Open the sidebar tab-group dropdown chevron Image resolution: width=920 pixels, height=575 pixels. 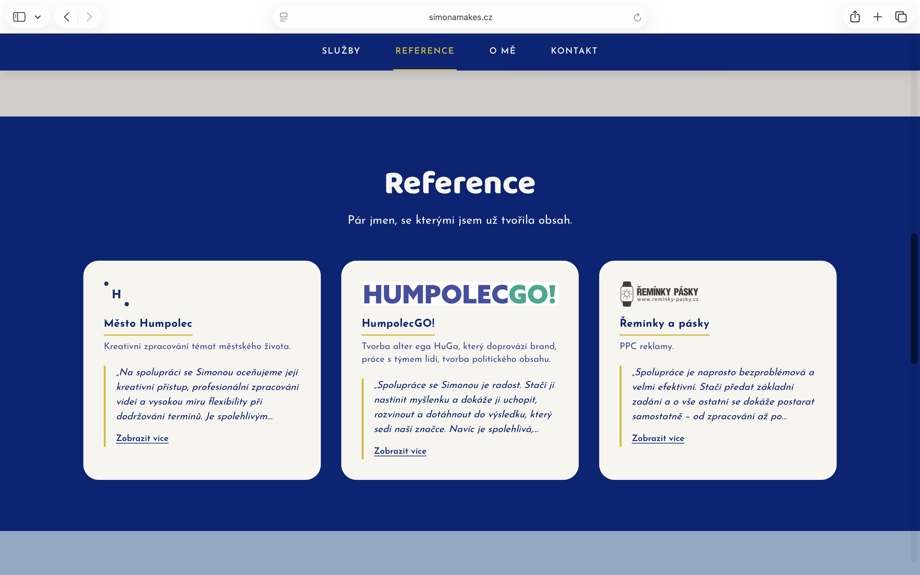pos(38,17)
